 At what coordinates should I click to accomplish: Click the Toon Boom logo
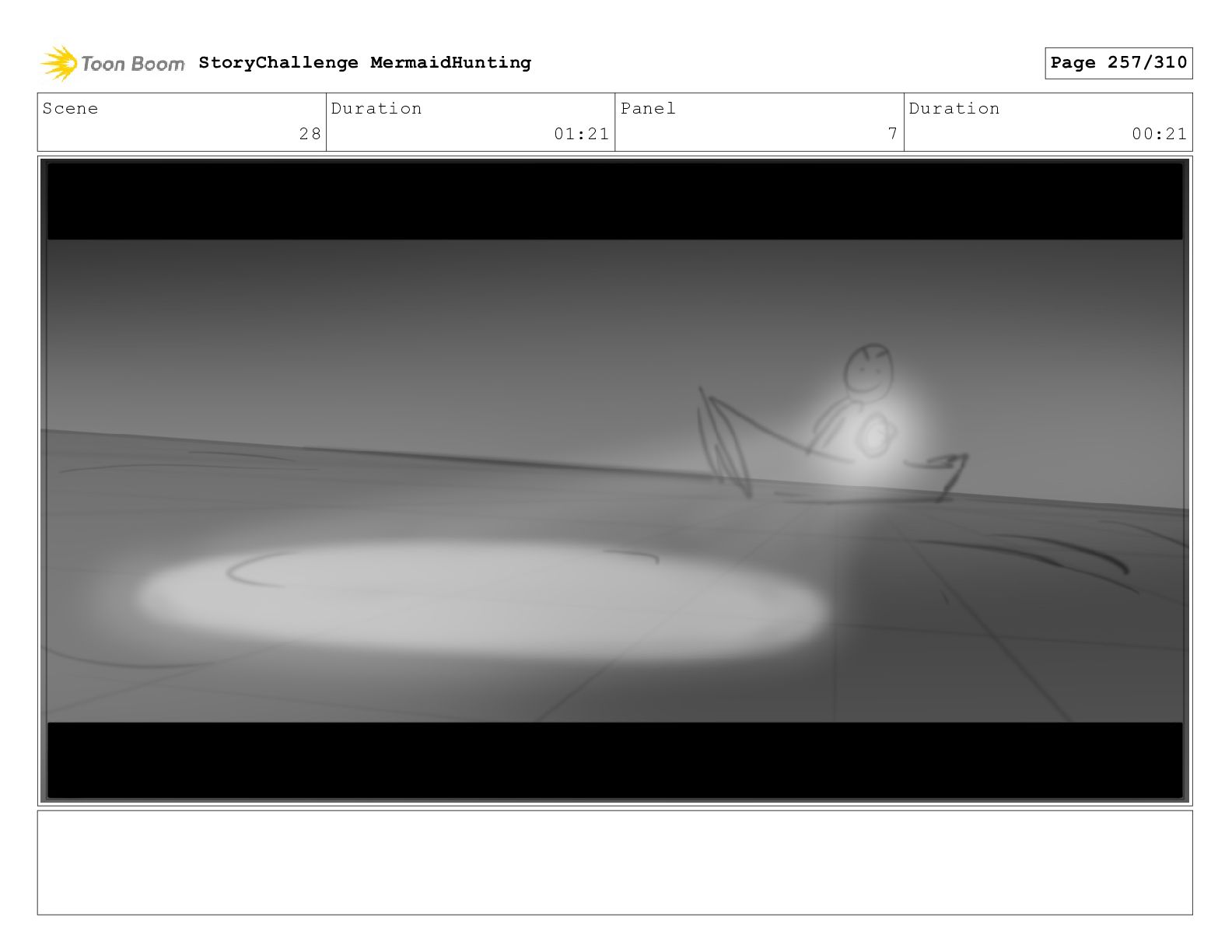tap(113, 63)
